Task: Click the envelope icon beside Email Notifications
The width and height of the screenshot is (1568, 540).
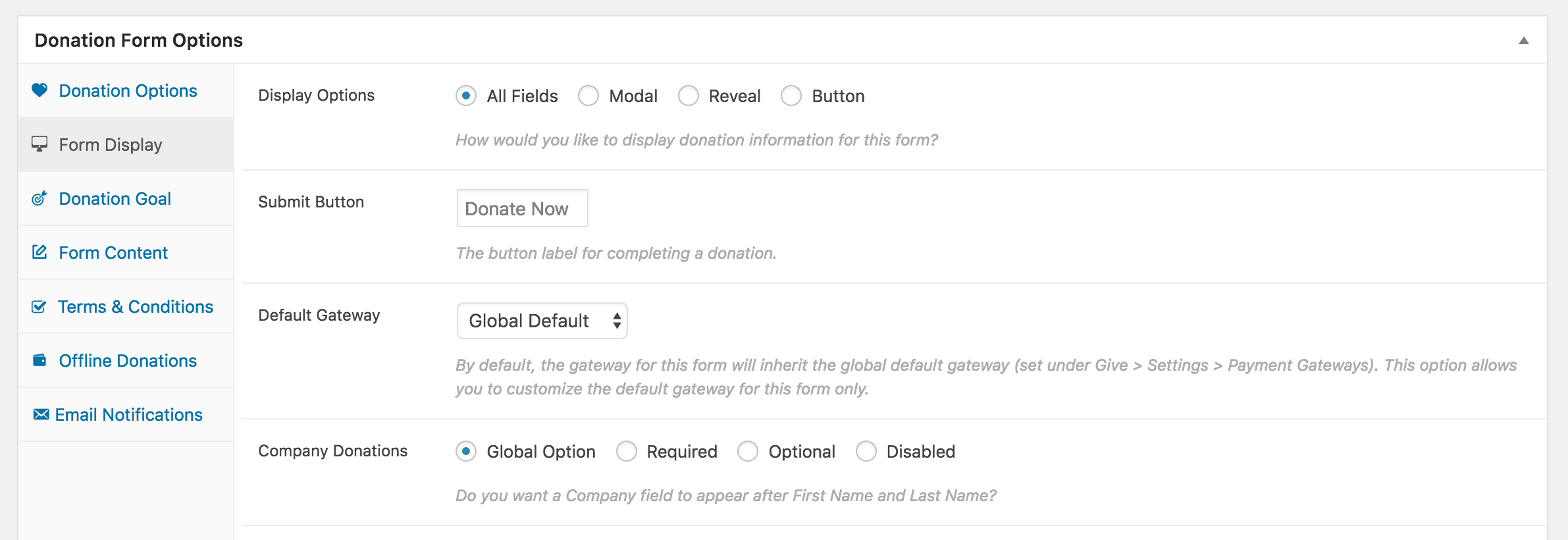Action: pyautogui.click(x=41, y=414)
